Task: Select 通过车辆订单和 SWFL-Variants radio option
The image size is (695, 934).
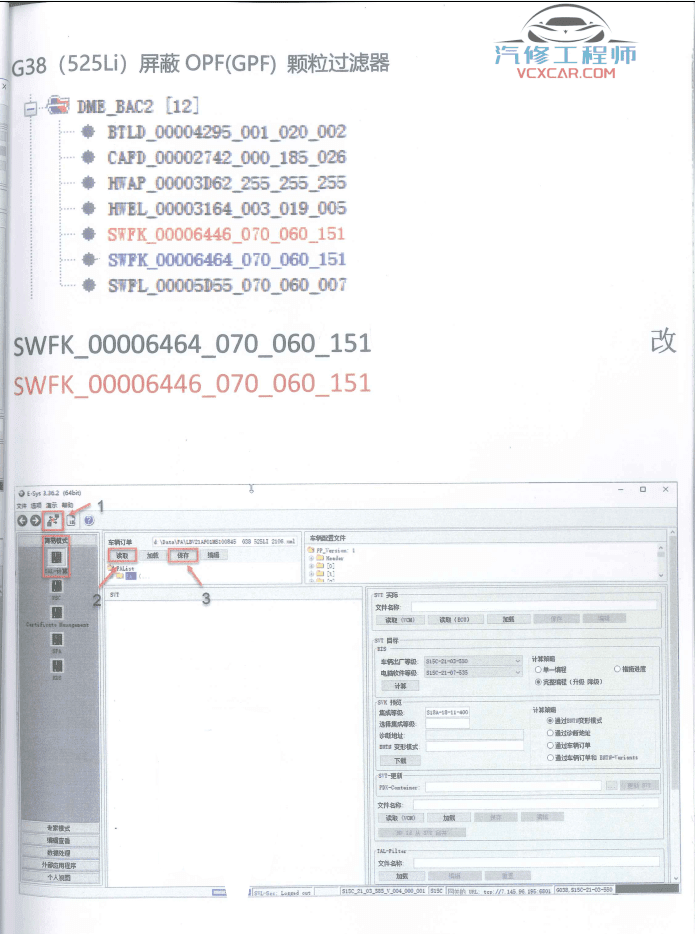Action: (550, 758)
